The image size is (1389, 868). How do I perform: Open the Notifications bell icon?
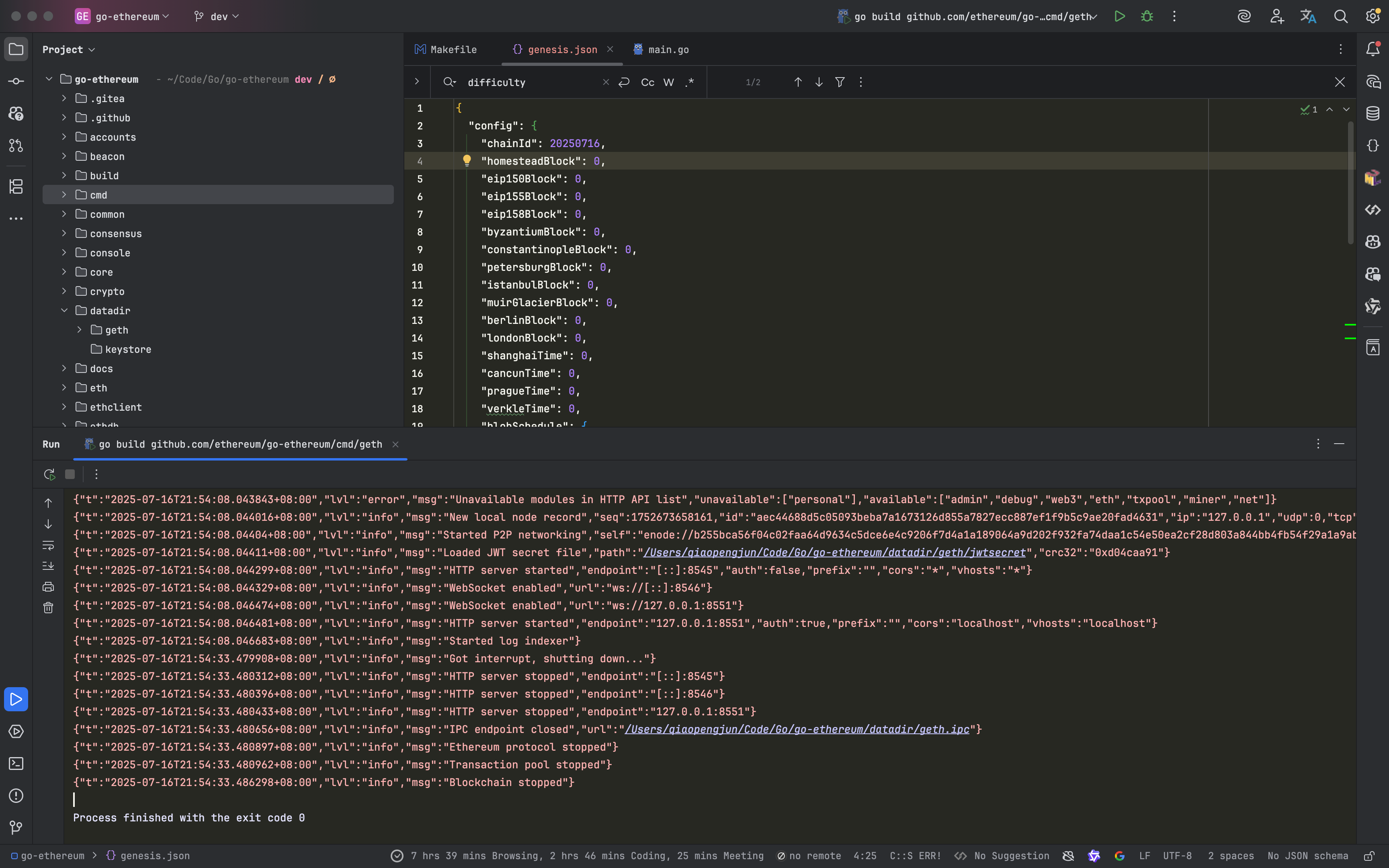click(1373, 49)
